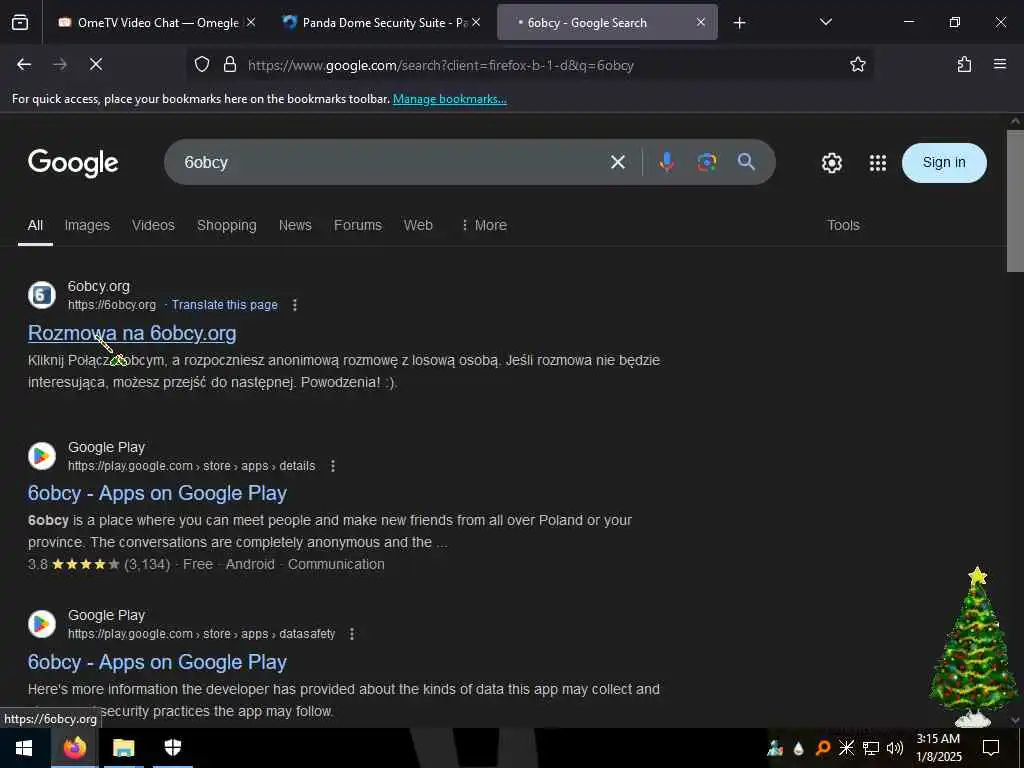Open Firefox View recent browsing icon

tap(20, 23)
